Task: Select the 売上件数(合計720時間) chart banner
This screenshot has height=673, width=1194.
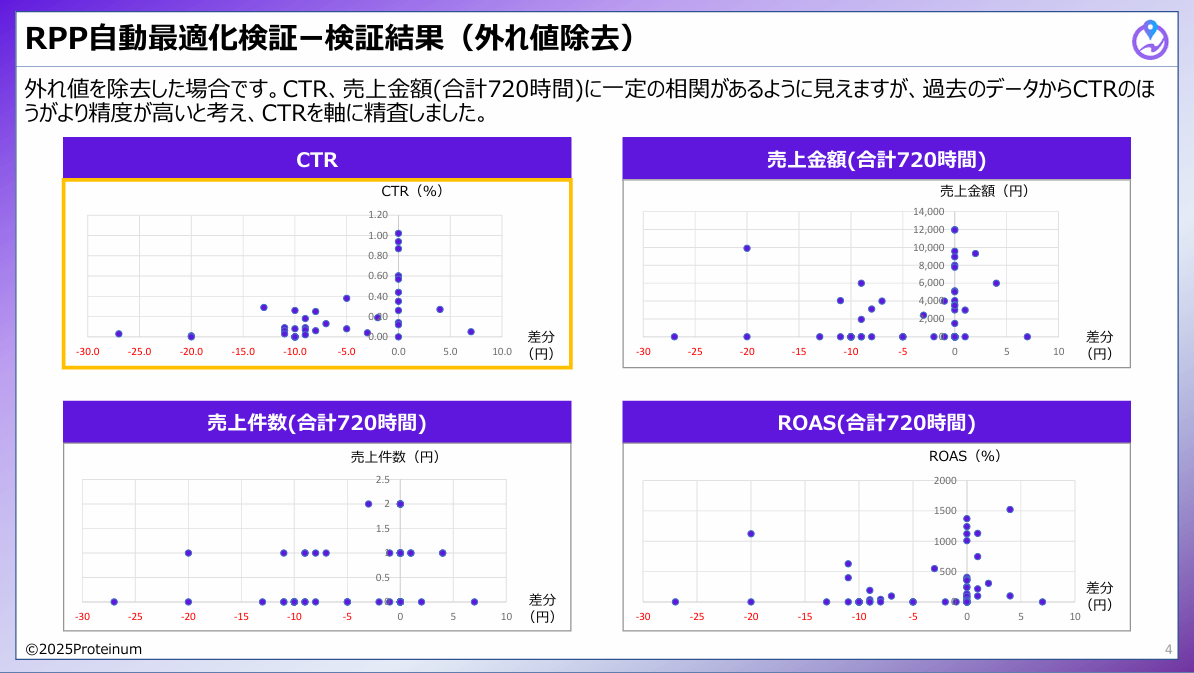Action: coord(316,422)
